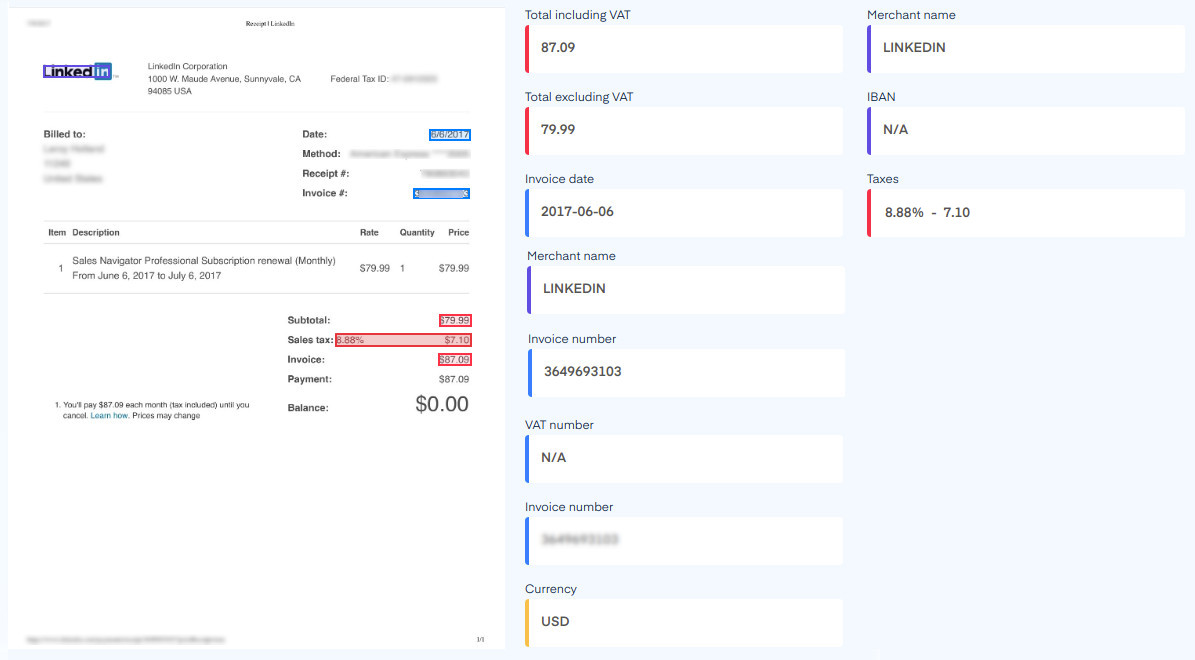Click the highlighted Invoice amount $87.09
1195x660 pixels.
pos(454,359)
